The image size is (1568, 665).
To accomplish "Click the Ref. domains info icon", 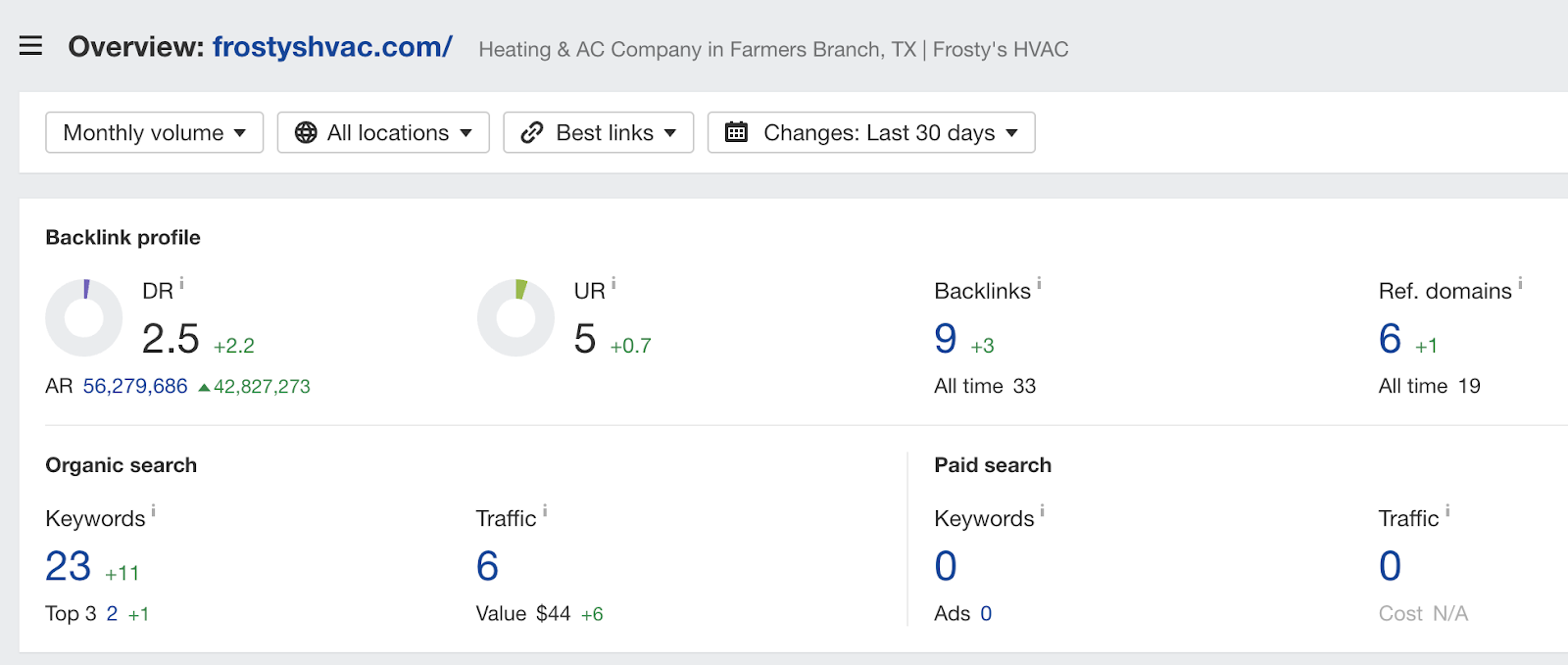I will click(x=1520, y=283).
